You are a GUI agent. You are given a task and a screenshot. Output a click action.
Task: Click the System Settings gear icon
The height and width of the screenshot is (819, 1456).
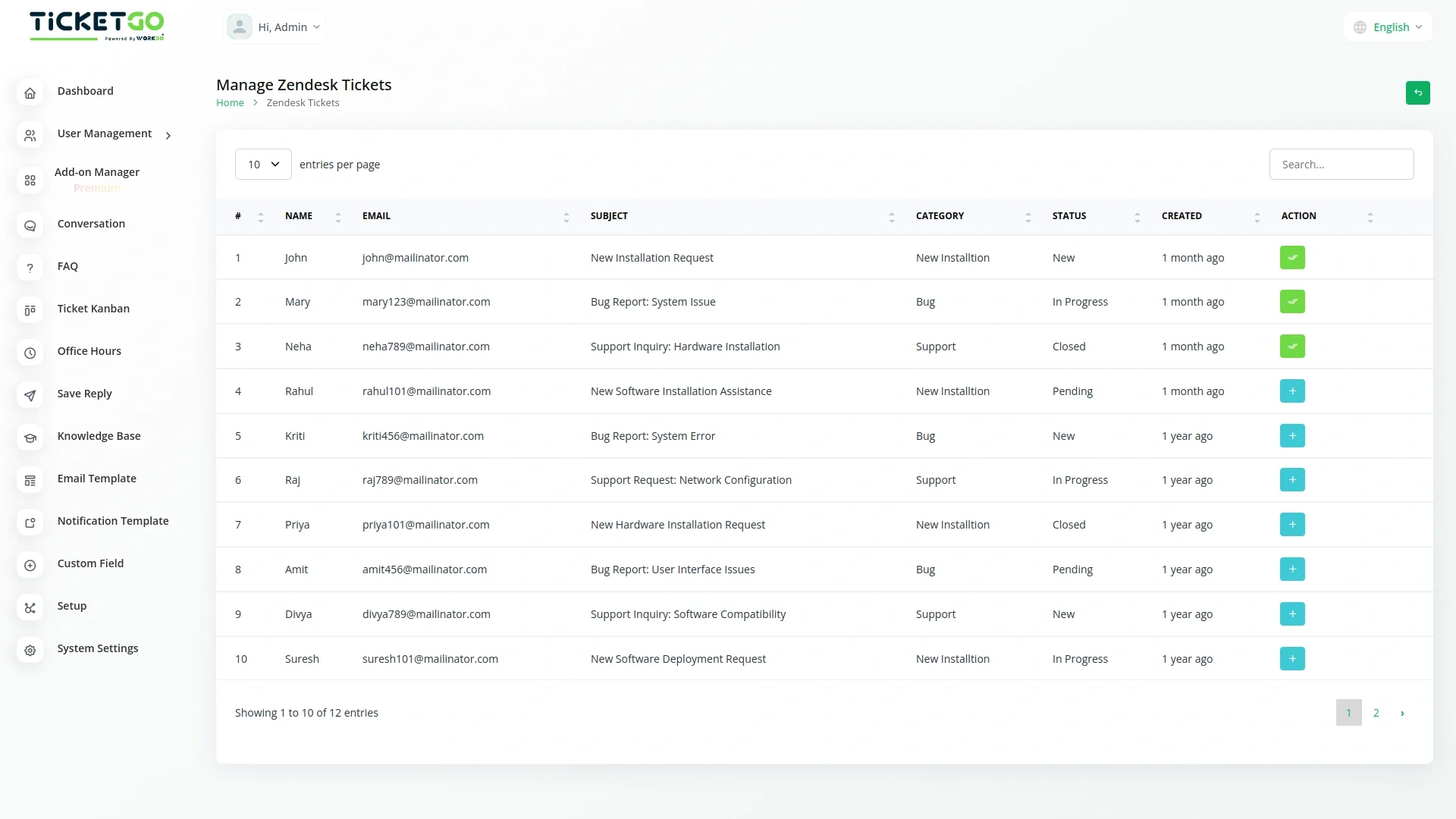point(30,650)
